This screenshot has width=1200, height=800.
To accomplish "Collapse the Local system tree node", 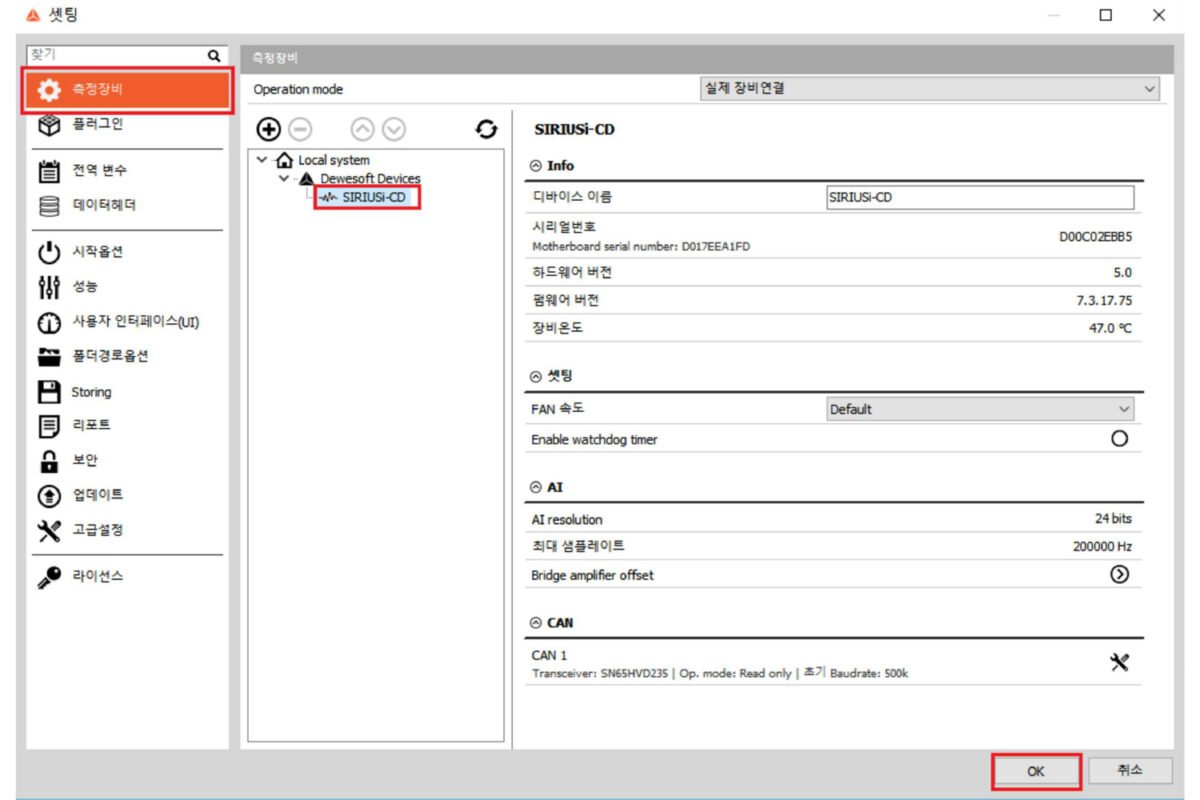I will [262, 160].
